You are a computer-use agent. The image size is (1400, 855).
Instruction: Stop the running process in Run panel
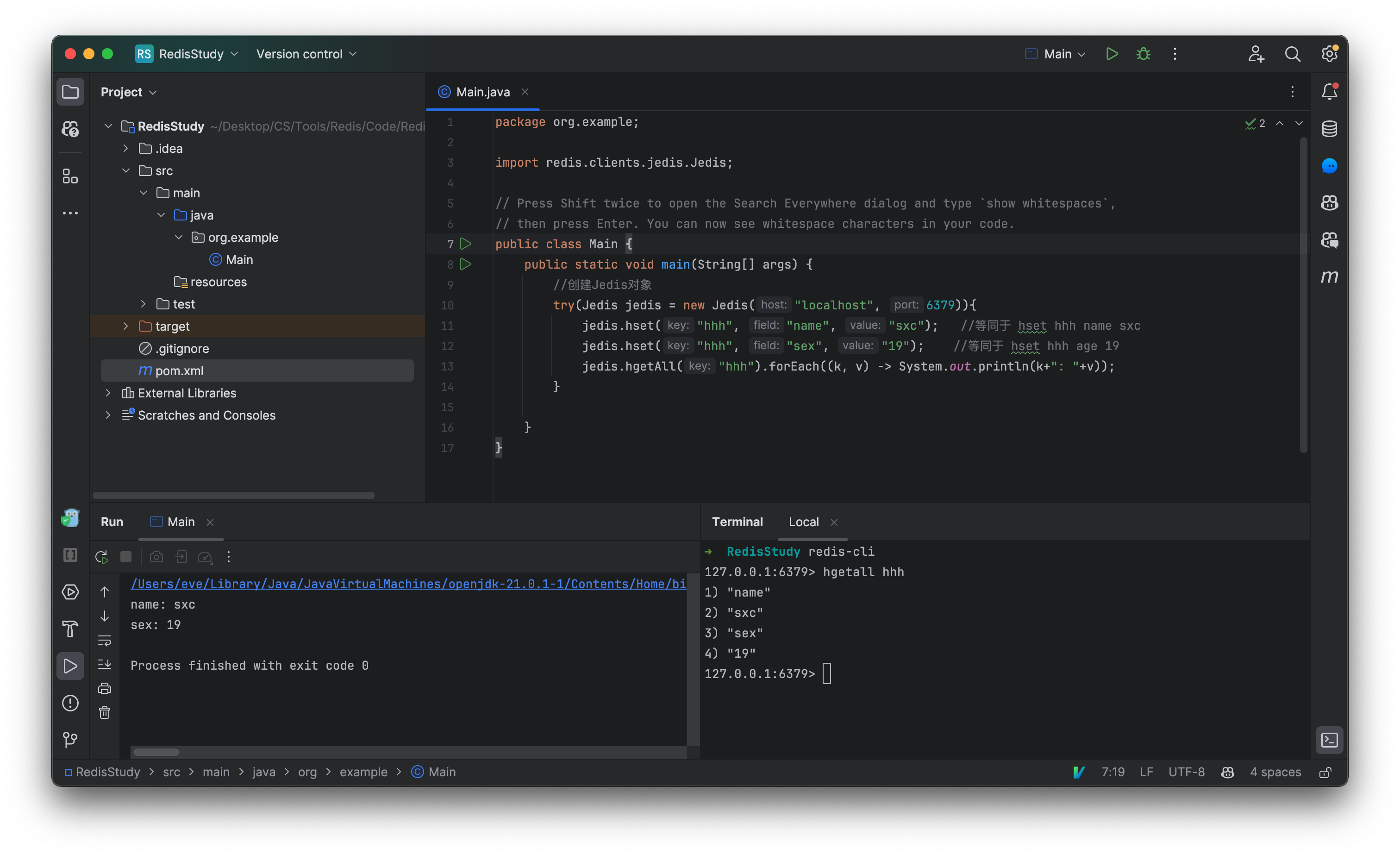126,557
